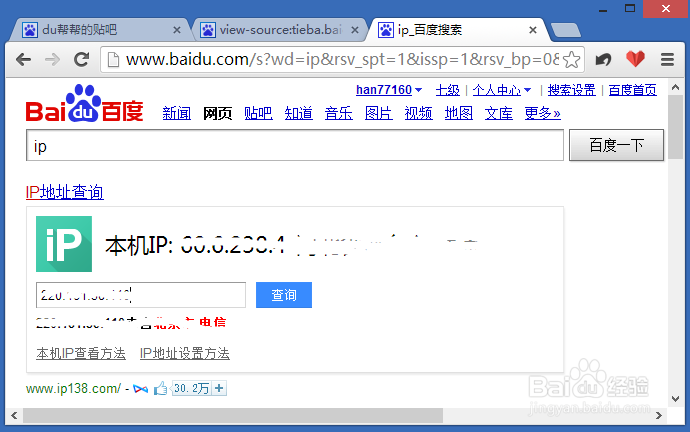Focus the IP address query input field
This screenshot has height=432, width=690.
[141, 295]
